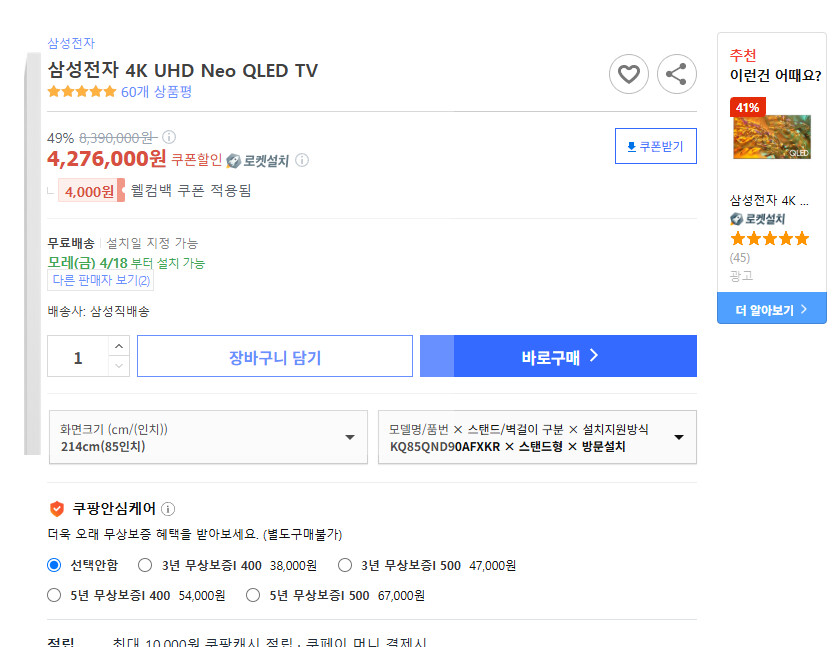This screenshot has width=837, height=647.
Task: Expand the 화면크기 screen size dropdown
Action: click(208, 437)
